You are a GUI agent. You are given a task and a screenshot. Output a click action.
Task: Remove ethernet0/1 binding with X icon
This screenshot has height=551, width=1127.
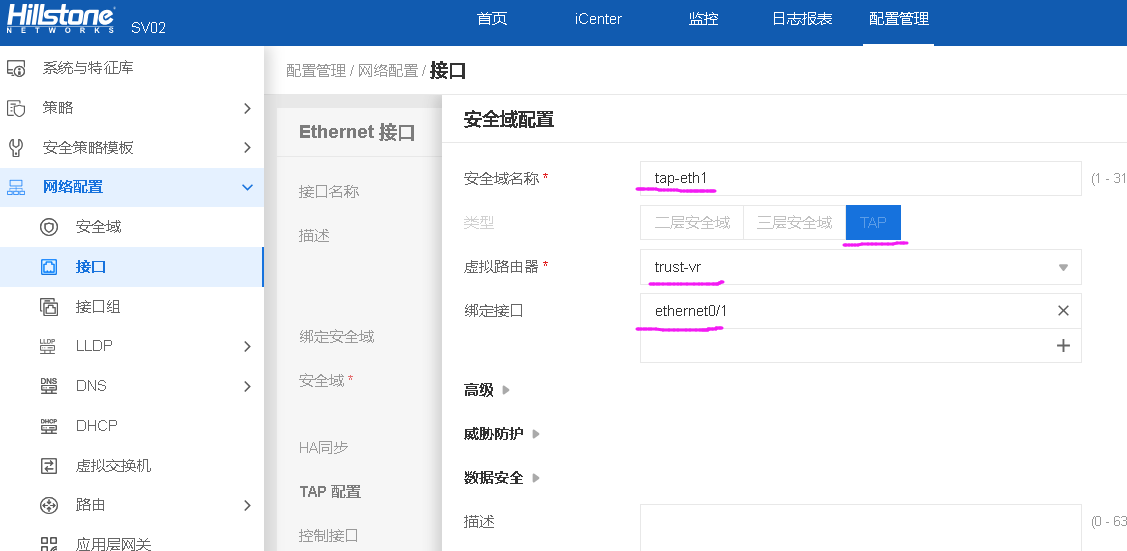(x=1063, y=310)
